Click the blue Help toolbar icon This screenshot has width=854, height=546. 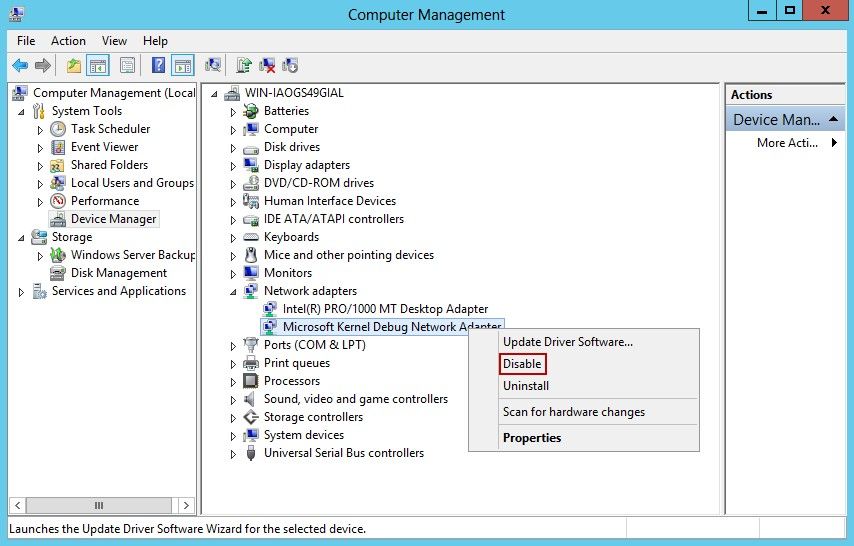point(158,66)
